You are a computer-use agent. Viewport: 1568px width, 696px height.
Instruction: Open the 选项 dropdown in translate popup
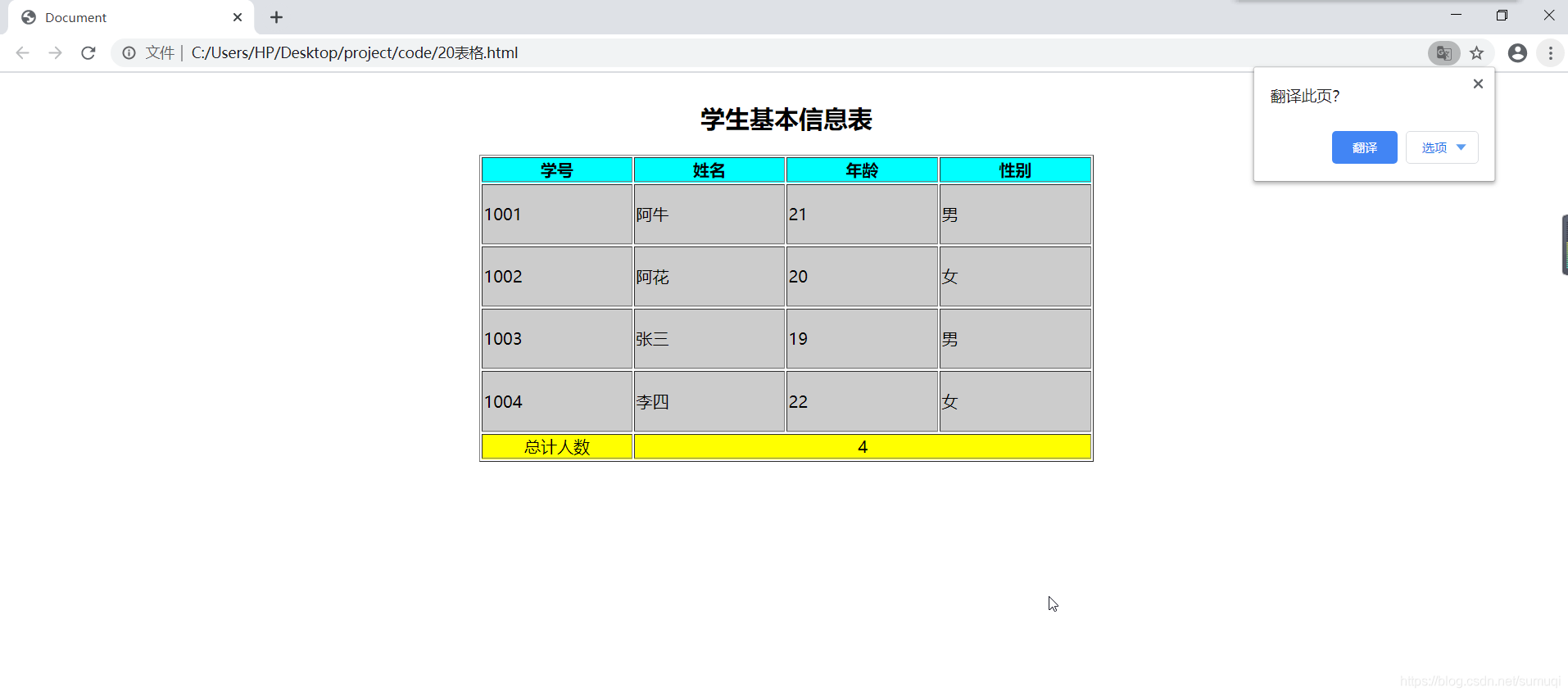pos(1442,147)
